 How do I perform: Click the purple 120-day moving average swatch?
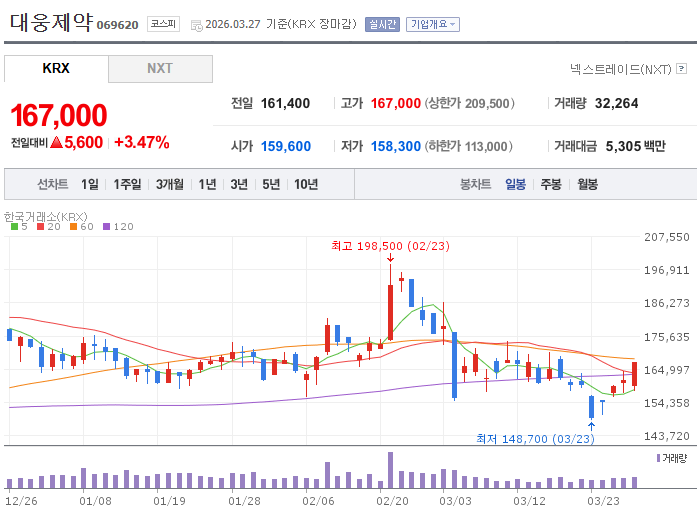tap(106, 227)
